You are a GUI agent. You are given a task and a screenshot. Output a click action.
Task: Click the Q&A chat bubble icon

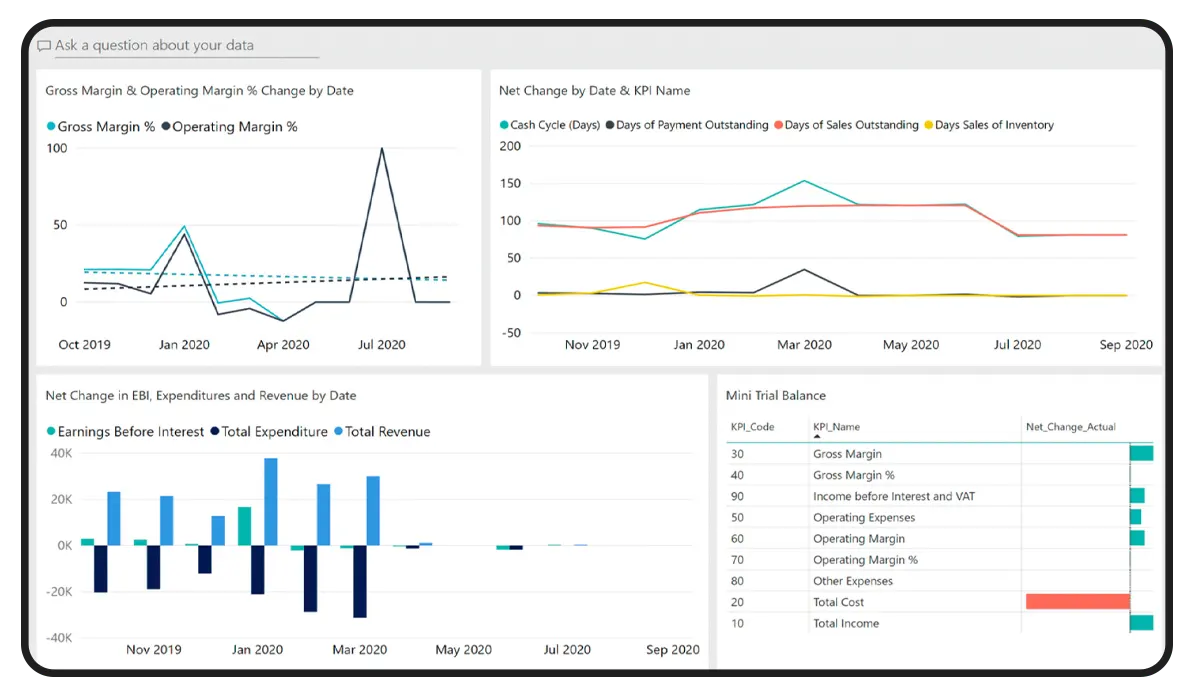[44, 46]
